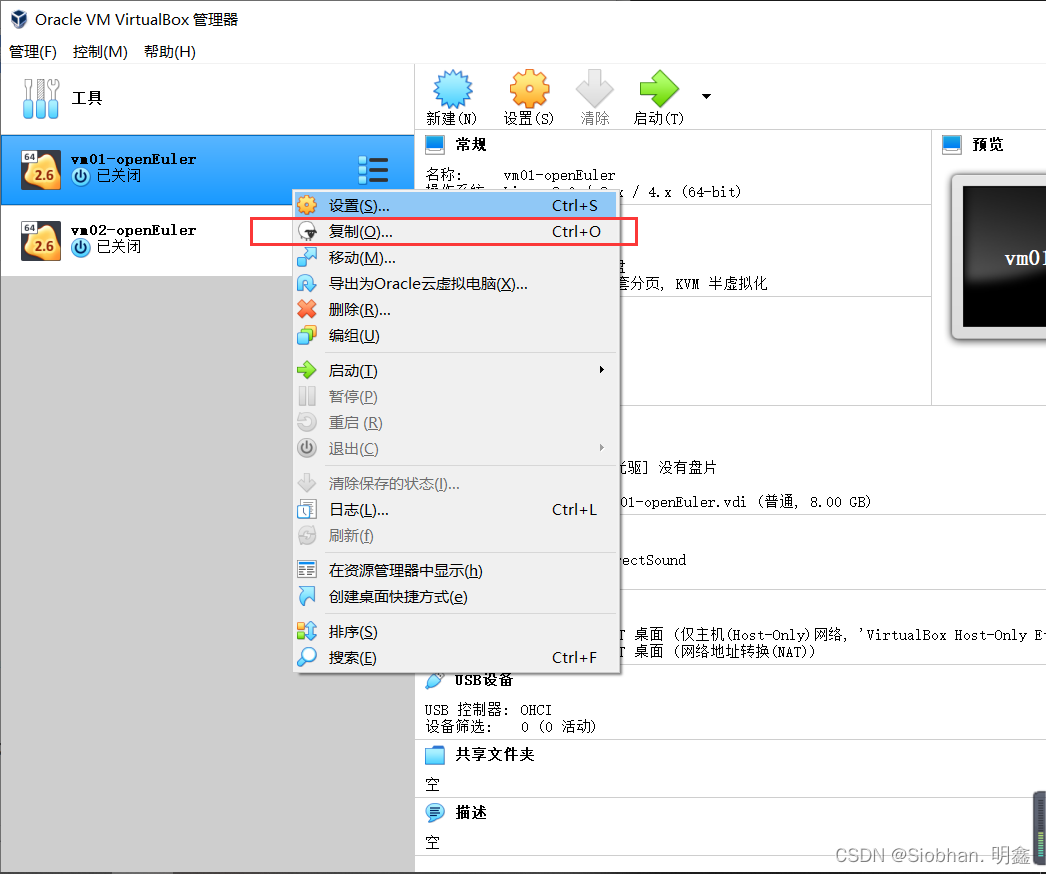Click the 共享文件夹 shared folders icon
1046x874 pixels.
433,755
